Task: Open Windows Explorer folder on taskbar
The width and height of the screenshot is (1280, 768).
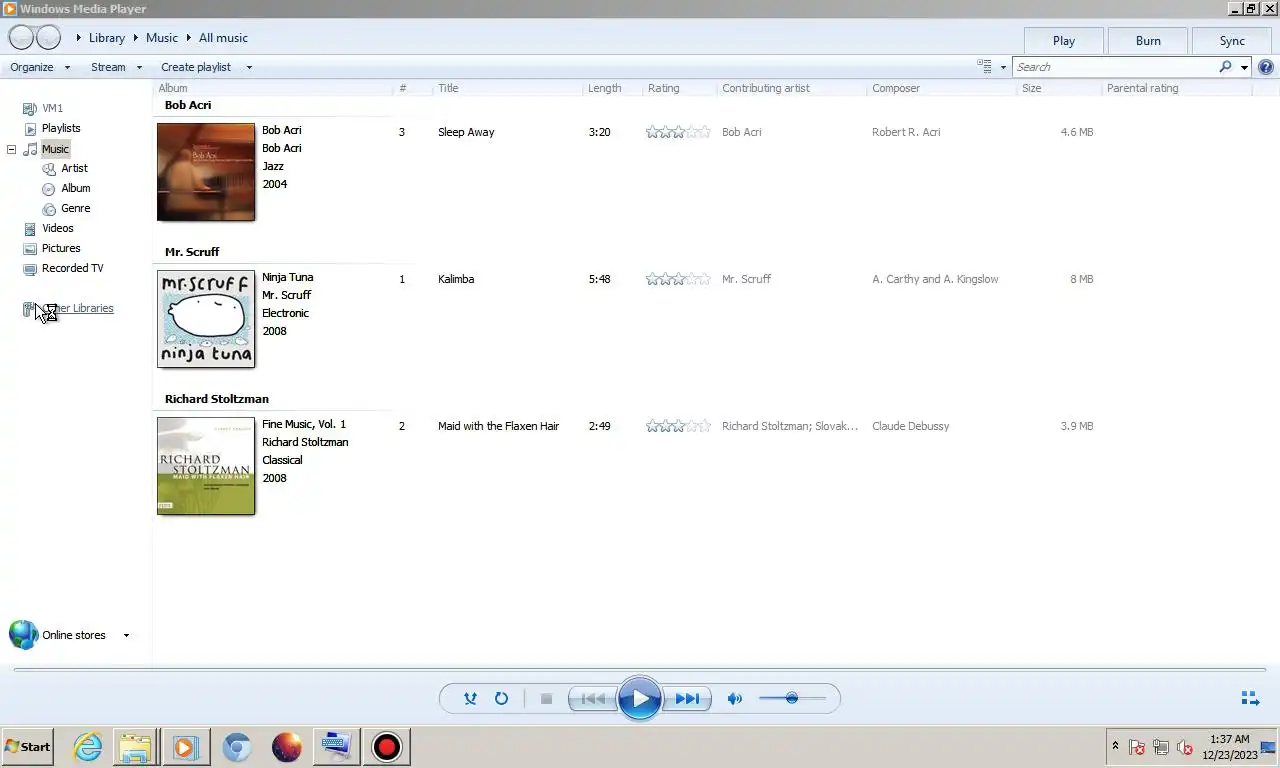Action: 135,747
